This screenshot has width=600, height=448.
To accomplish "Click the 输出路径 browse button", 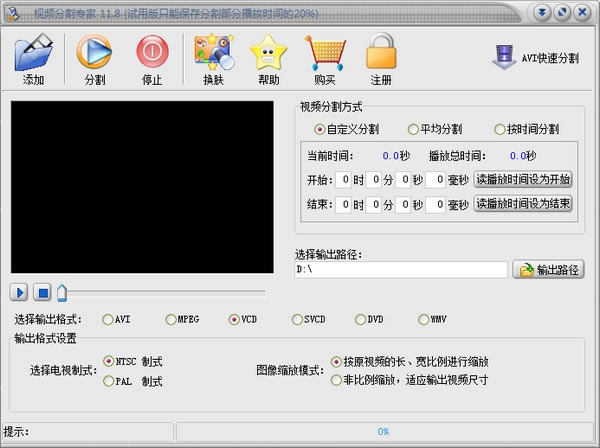I will (548, 270).
